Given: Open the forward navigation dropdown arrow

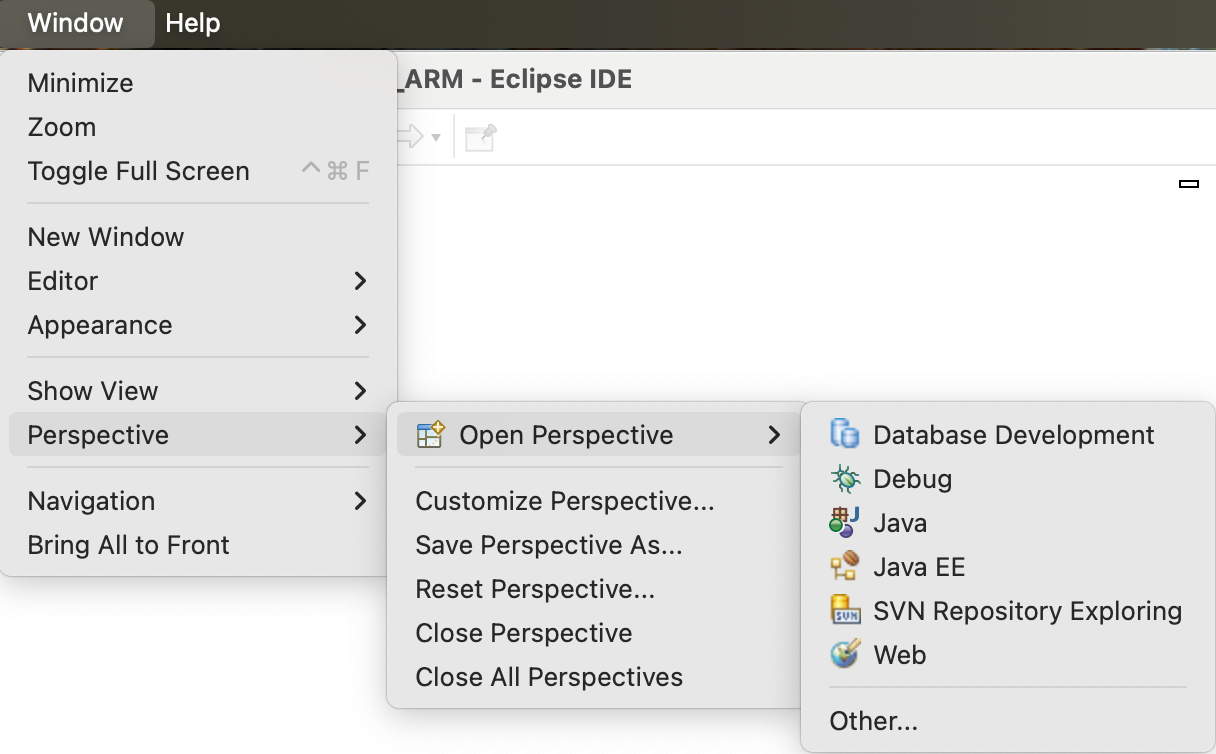Looking at the screenshot, I should click(436, 138).
